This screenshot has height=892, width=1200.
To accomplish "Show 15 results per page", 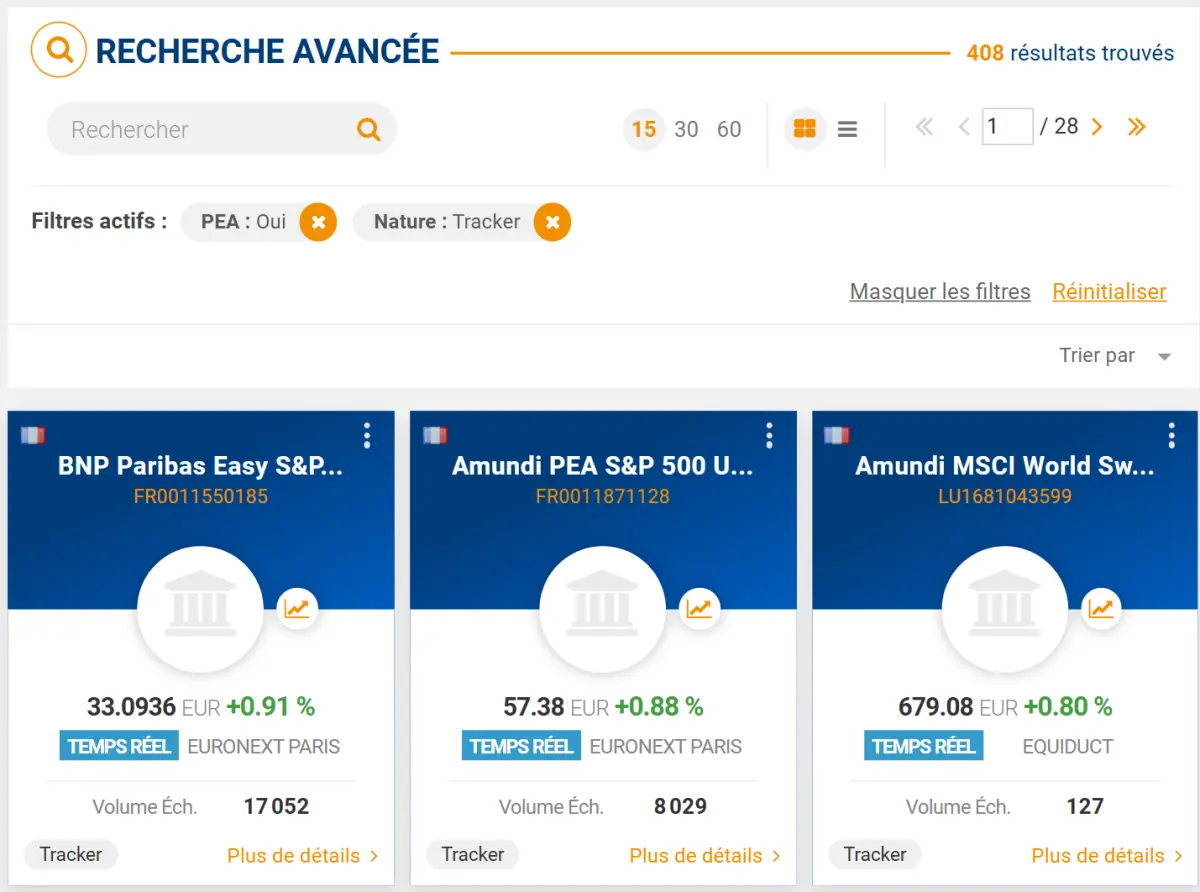I will tap(644, 130).
